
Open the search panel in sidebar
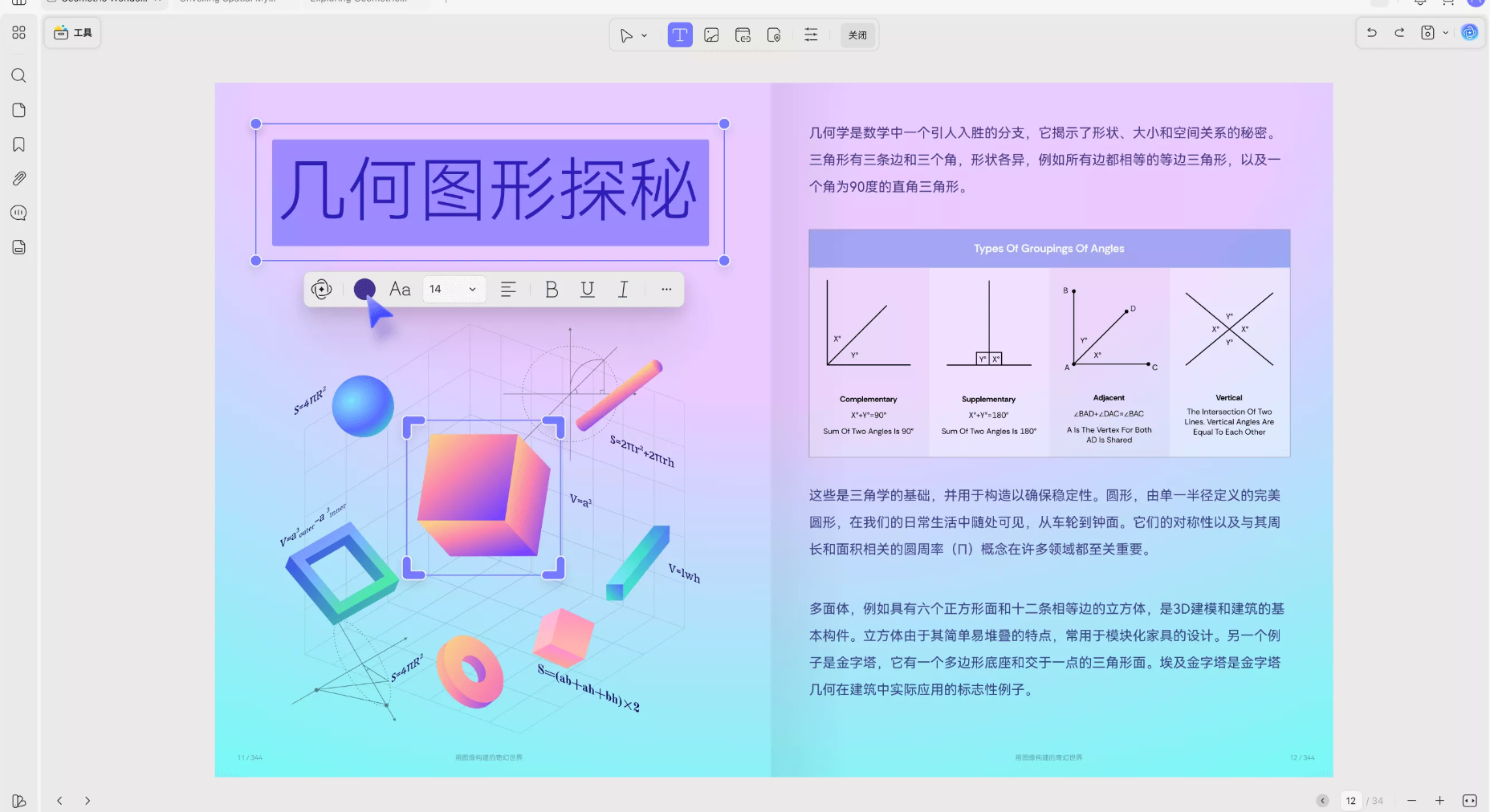tap(19, 76)
